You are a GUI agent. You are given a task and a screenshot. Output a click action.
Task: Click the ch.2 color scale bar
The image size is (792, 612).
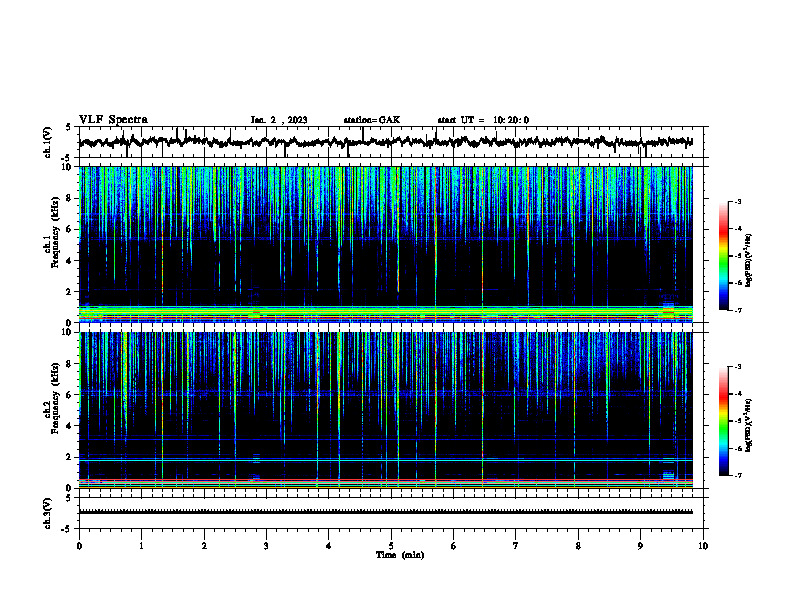pyautogui.click(x=723, y=421)
